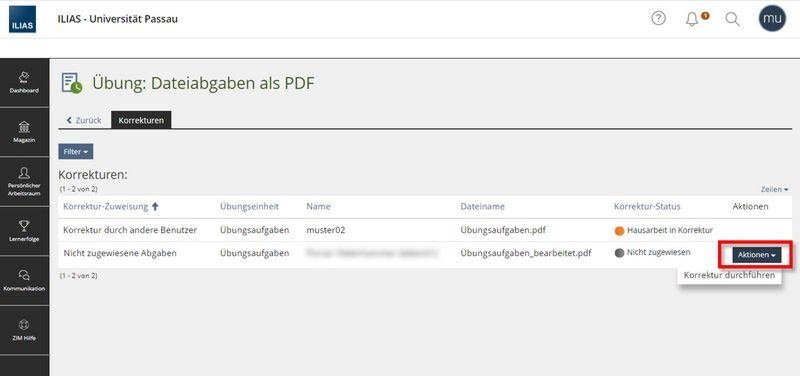
Task: Expand the Filter dropdown
Action: click(76, 152)
